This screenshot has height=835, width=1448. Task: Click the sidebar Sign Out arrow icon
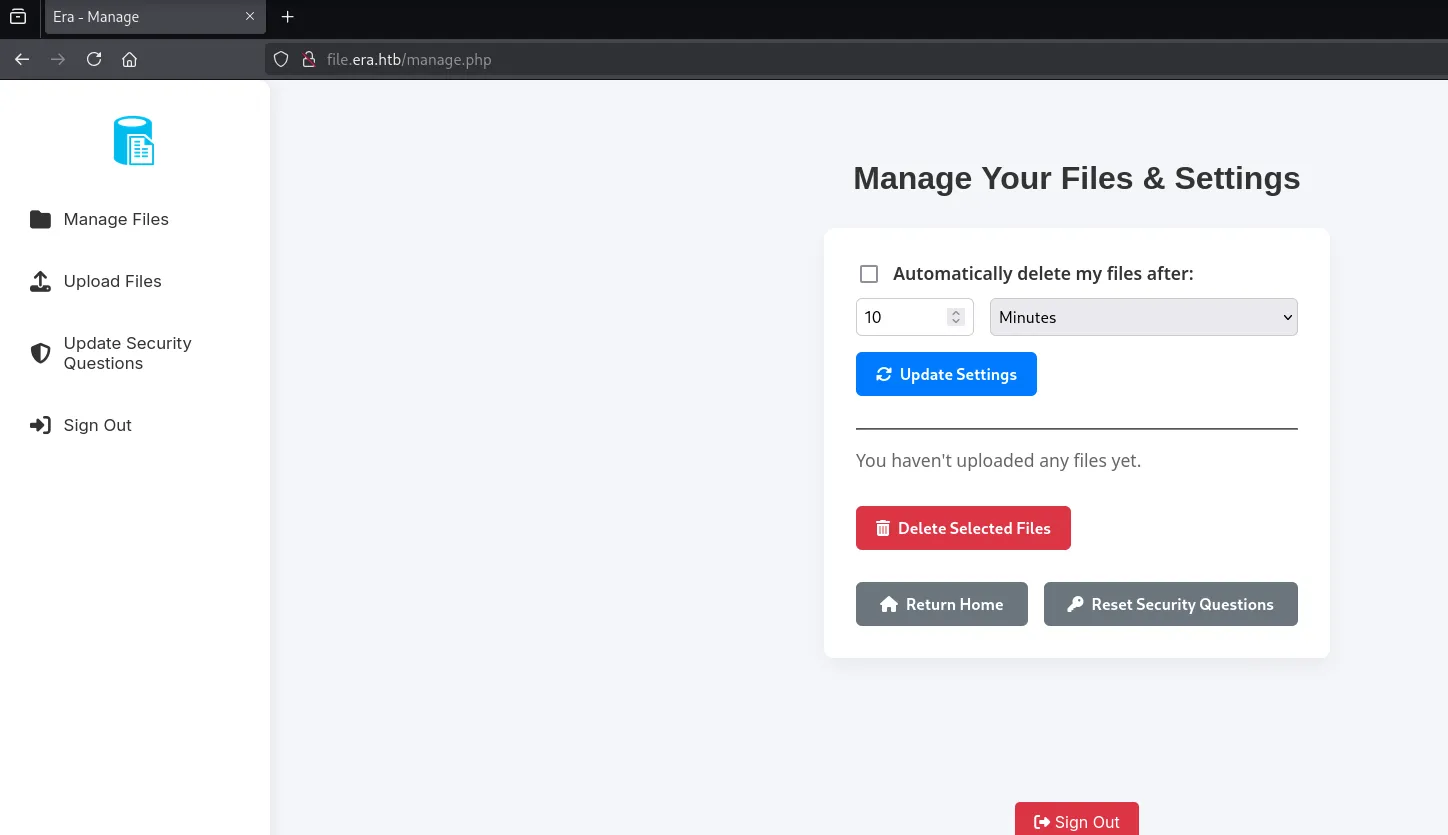(40, 426)
